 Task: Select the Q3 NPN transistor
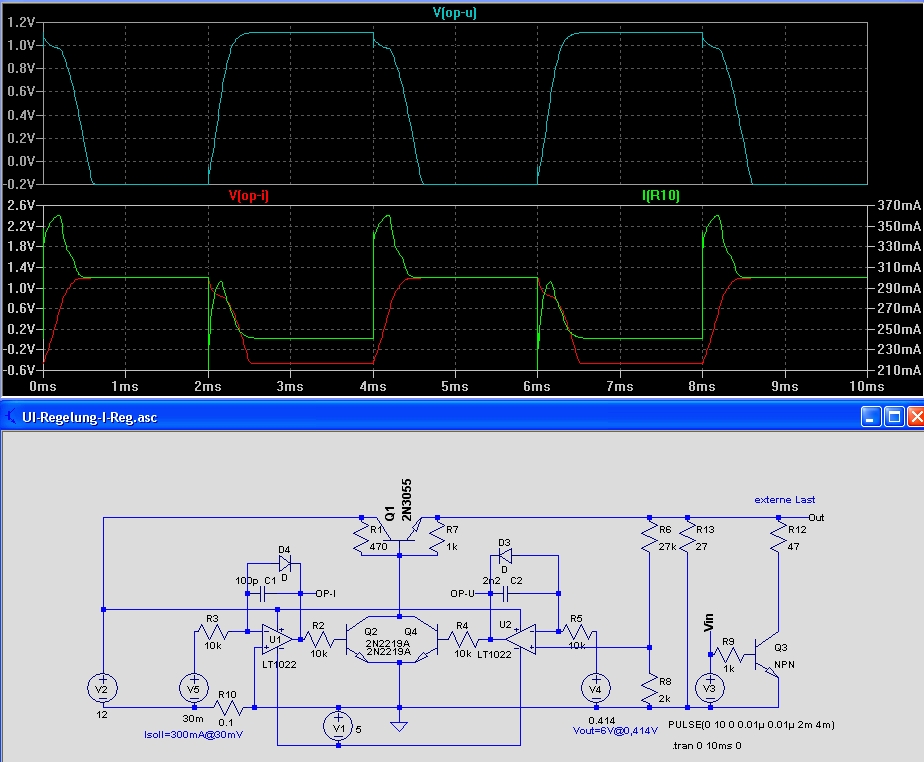(x=767, y=655)
